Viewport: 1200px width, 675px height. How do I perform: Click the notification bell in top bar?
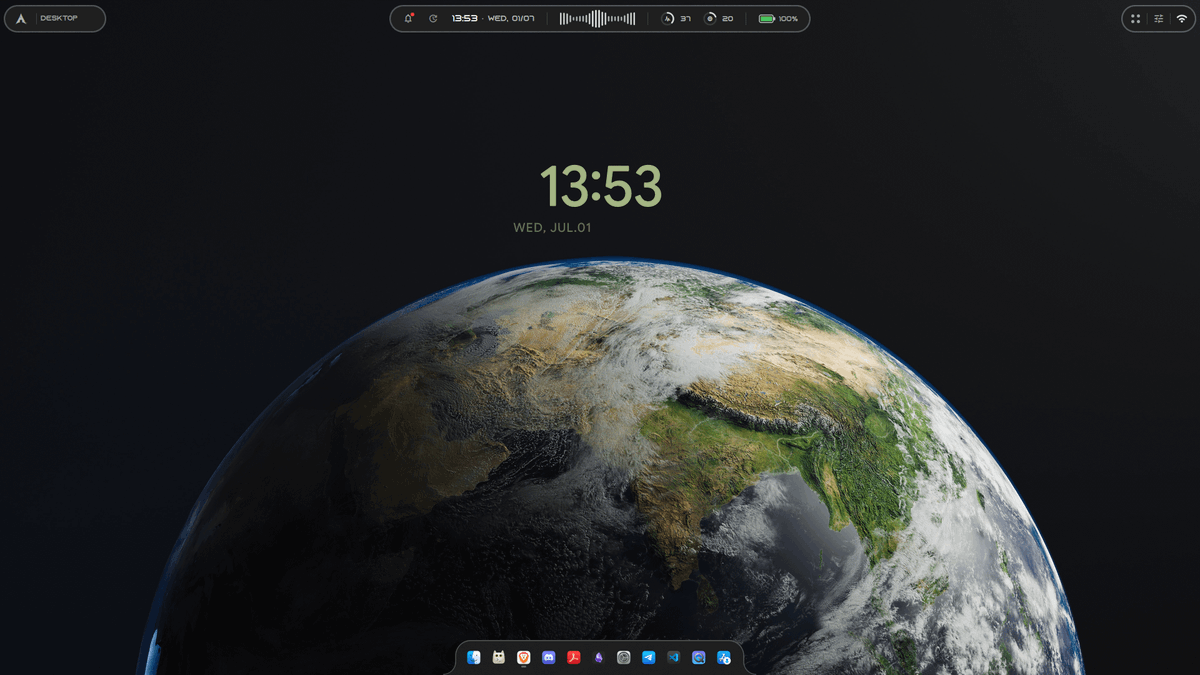409,18
